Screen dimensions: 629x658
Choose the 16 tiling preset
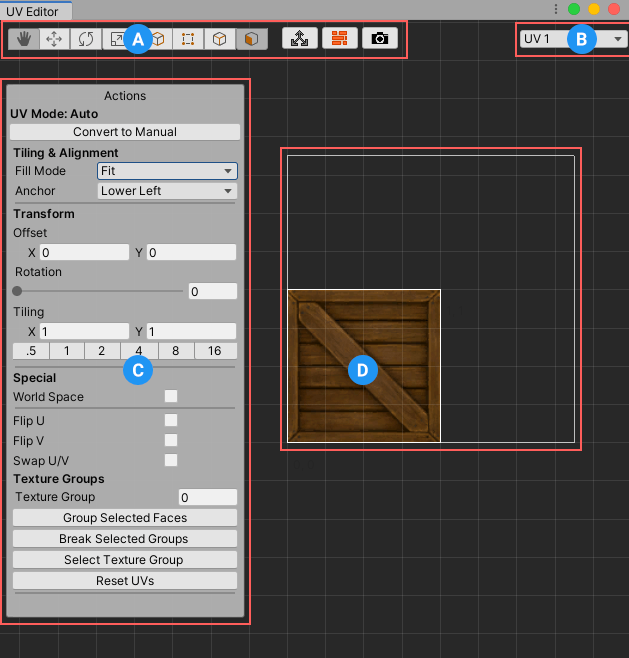pyautogui.click(x=215, y=351)
